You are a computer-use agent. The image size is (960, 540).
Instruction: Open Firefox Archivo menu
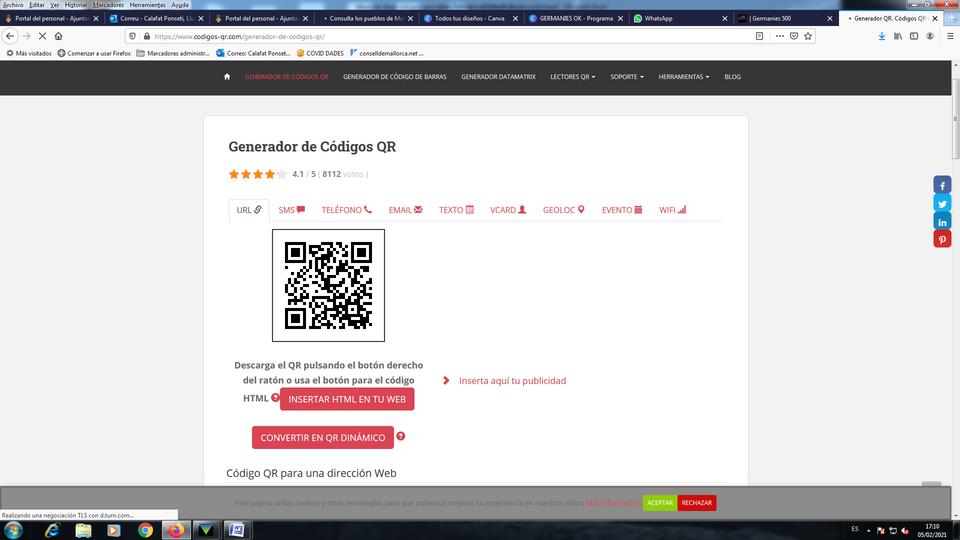coord(13,4)
